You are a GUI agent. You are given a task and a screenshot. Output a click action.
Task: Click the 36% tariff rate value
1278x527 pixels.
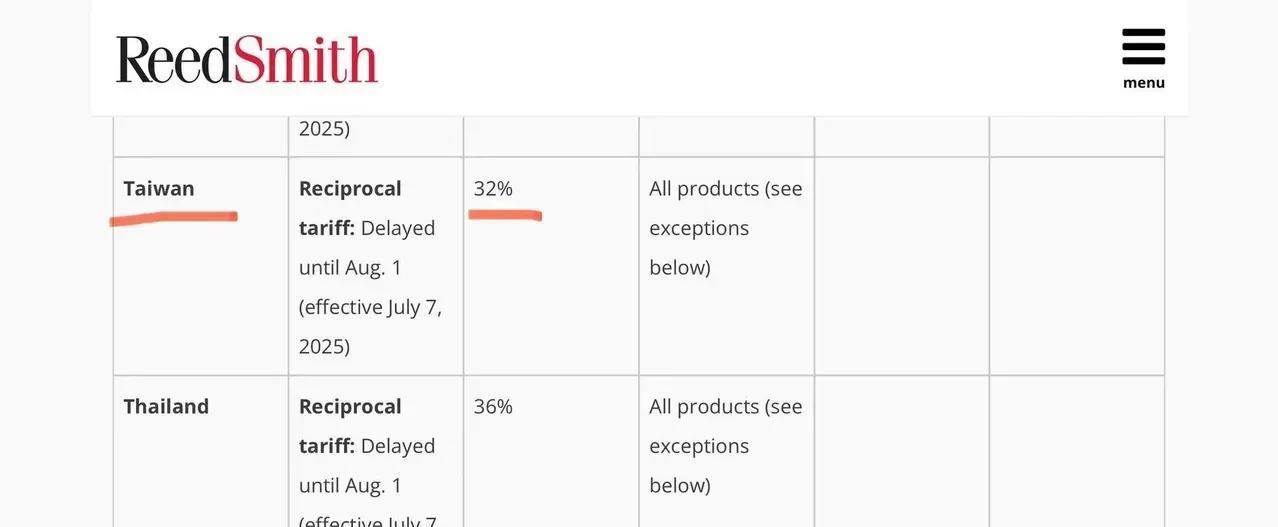(493, 406)
